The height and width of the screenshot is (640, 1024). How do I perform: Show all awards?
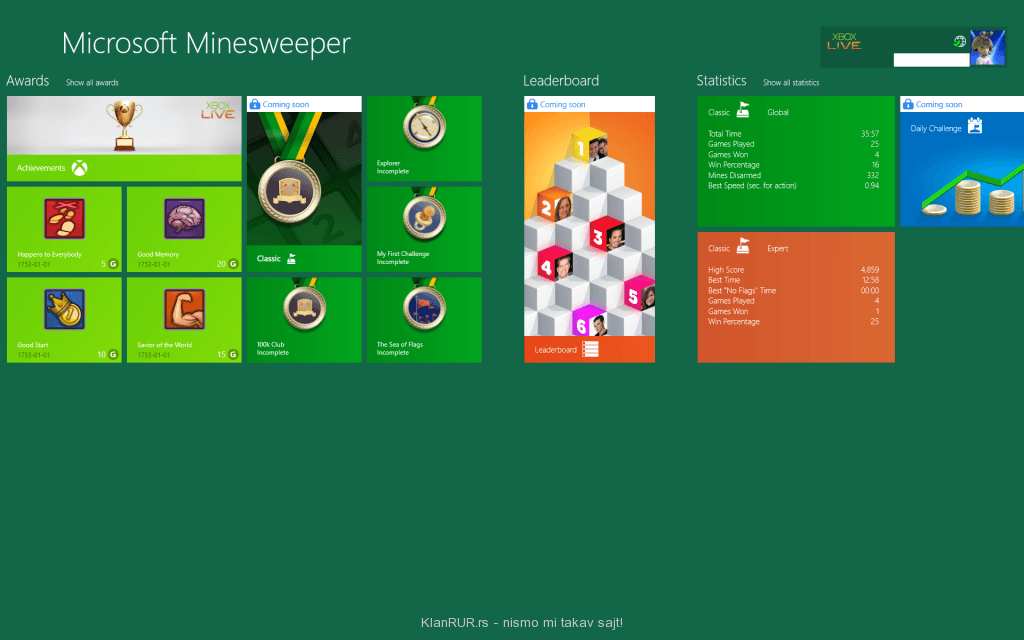pyautogui.click(x=92, y=83)
